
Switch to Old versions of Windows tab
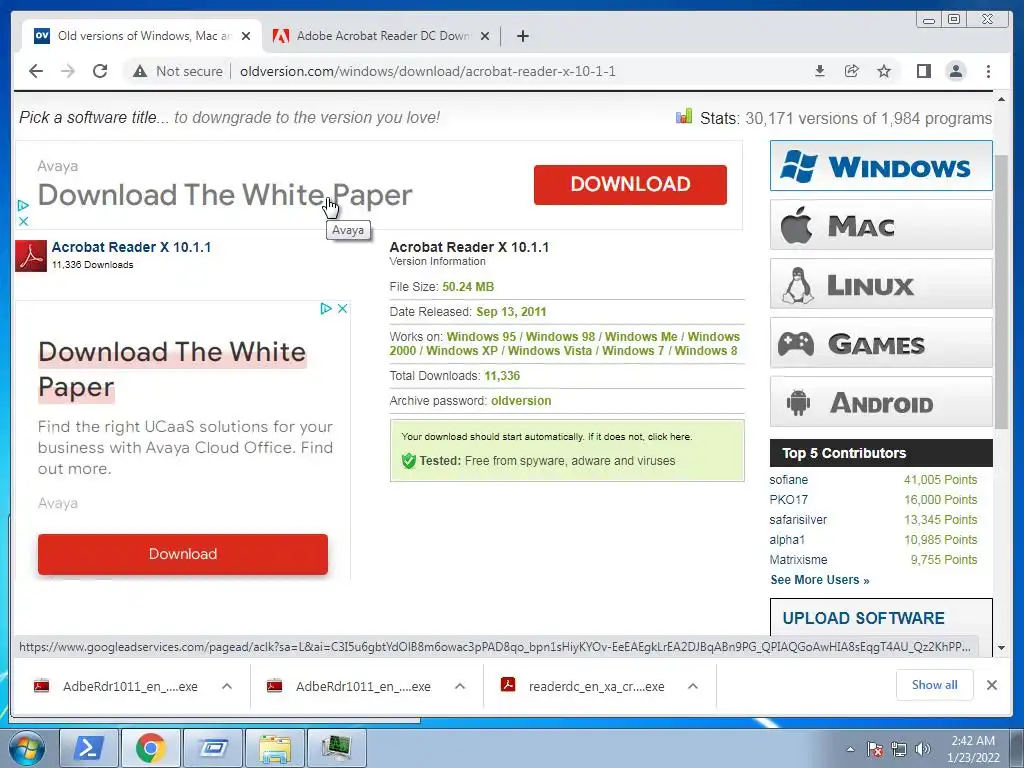coord(142,36)
